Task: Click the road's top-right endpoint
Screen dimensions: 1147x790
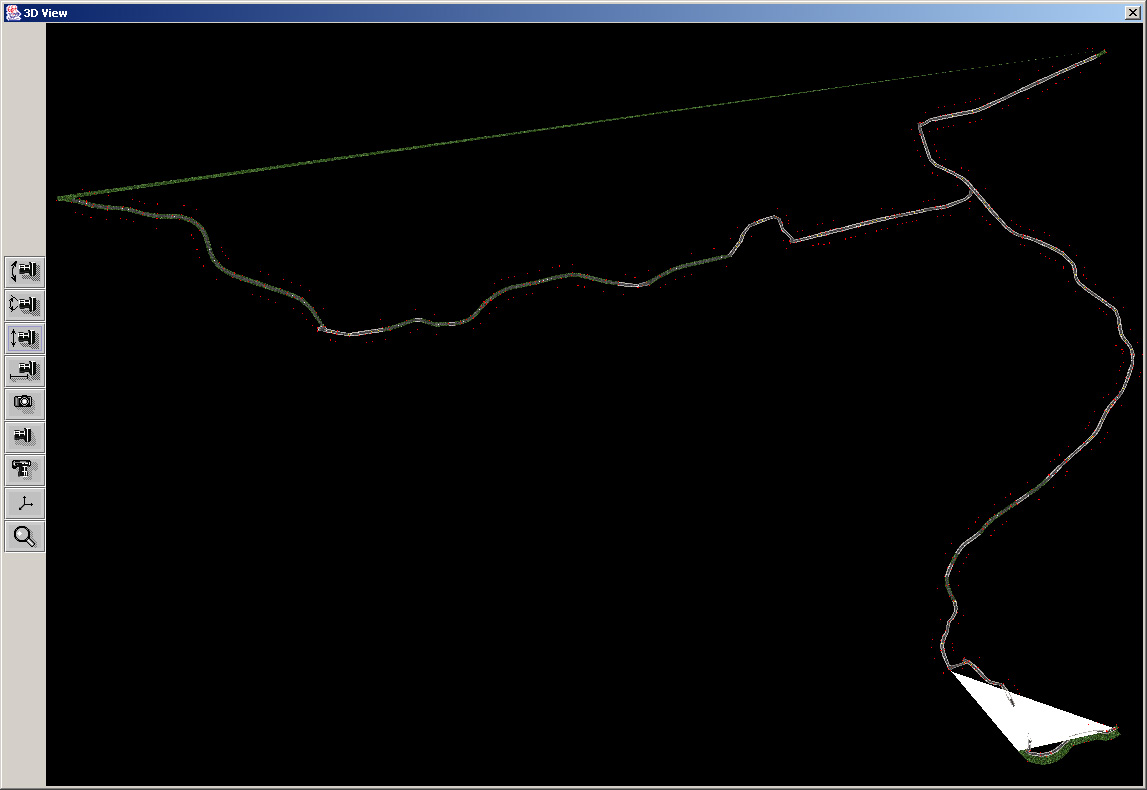Action: (x=1103, y=52)
